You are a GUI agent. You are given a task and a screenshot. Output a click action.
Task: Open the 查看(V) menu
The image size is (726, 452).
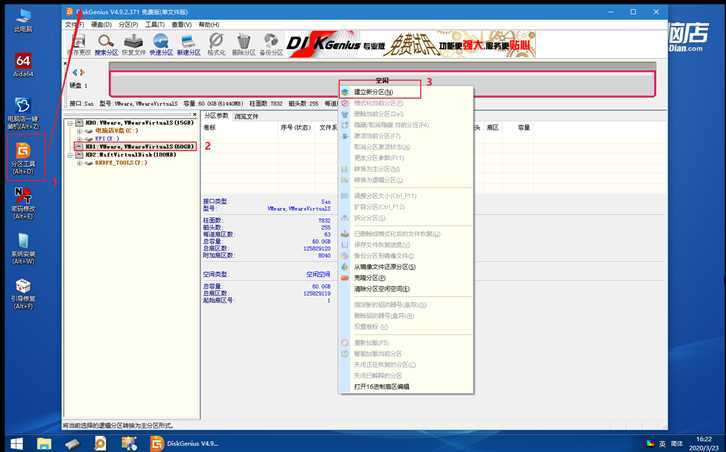coord(182,25)
